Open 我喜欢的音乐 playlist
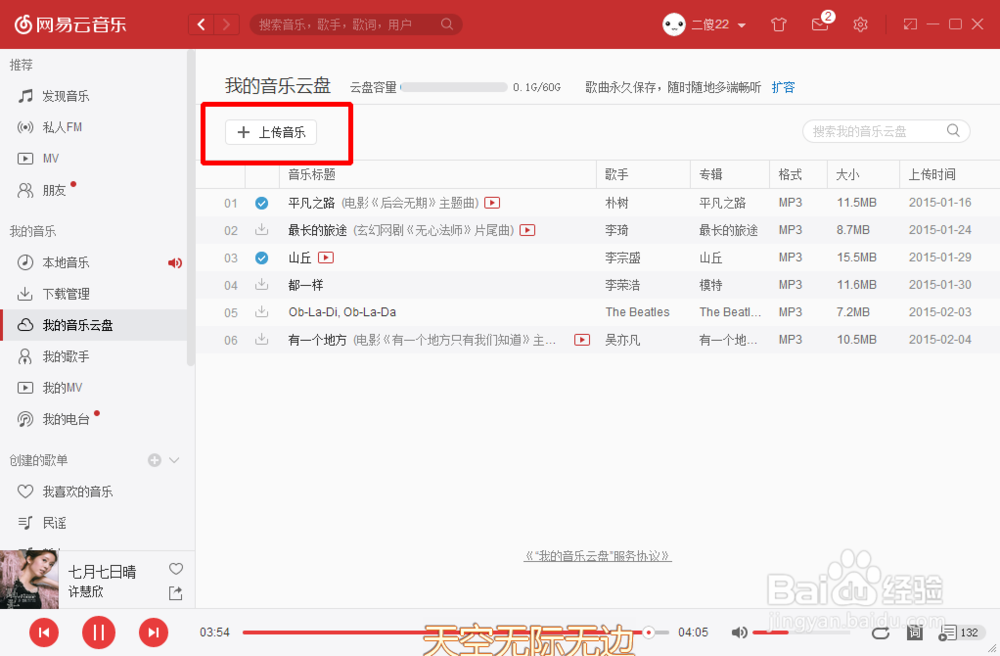 point(77,492)
